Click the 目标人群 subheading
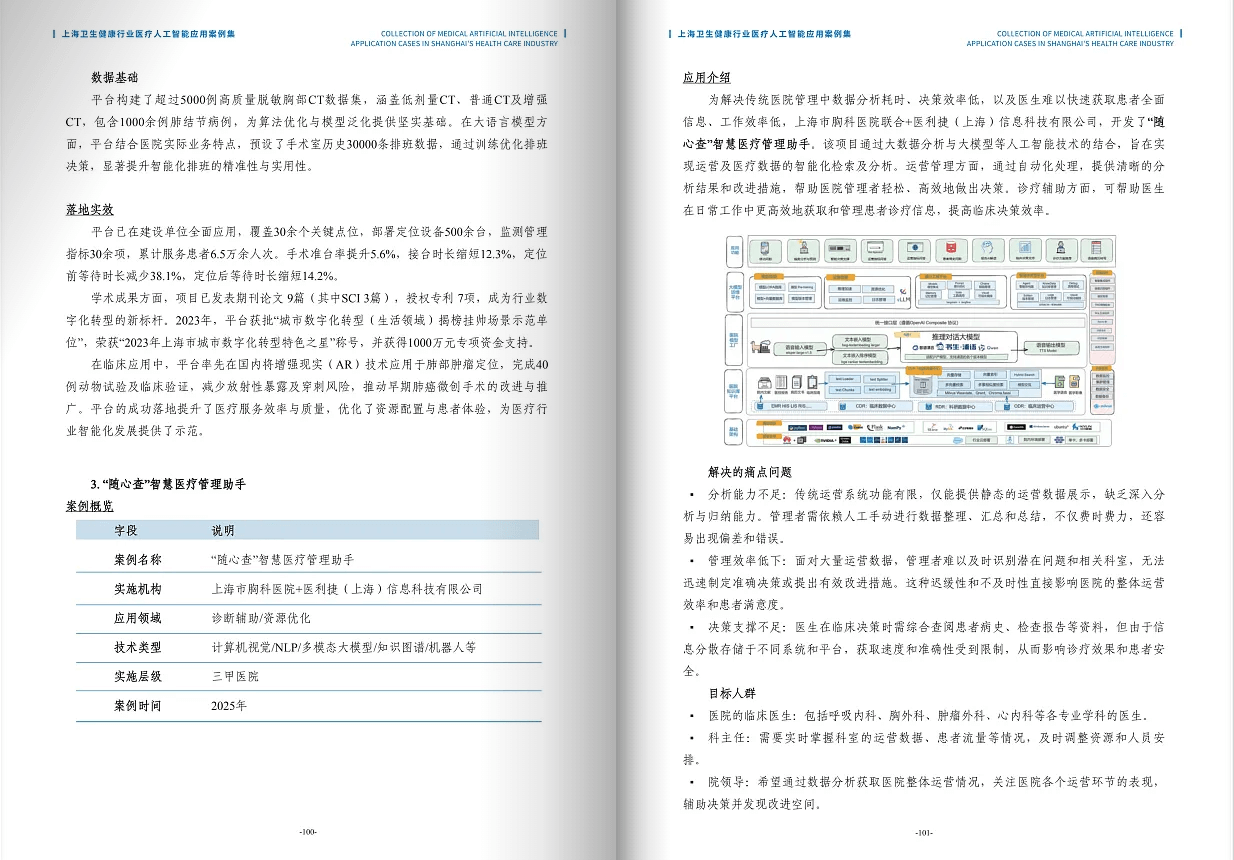 [732, 693]
